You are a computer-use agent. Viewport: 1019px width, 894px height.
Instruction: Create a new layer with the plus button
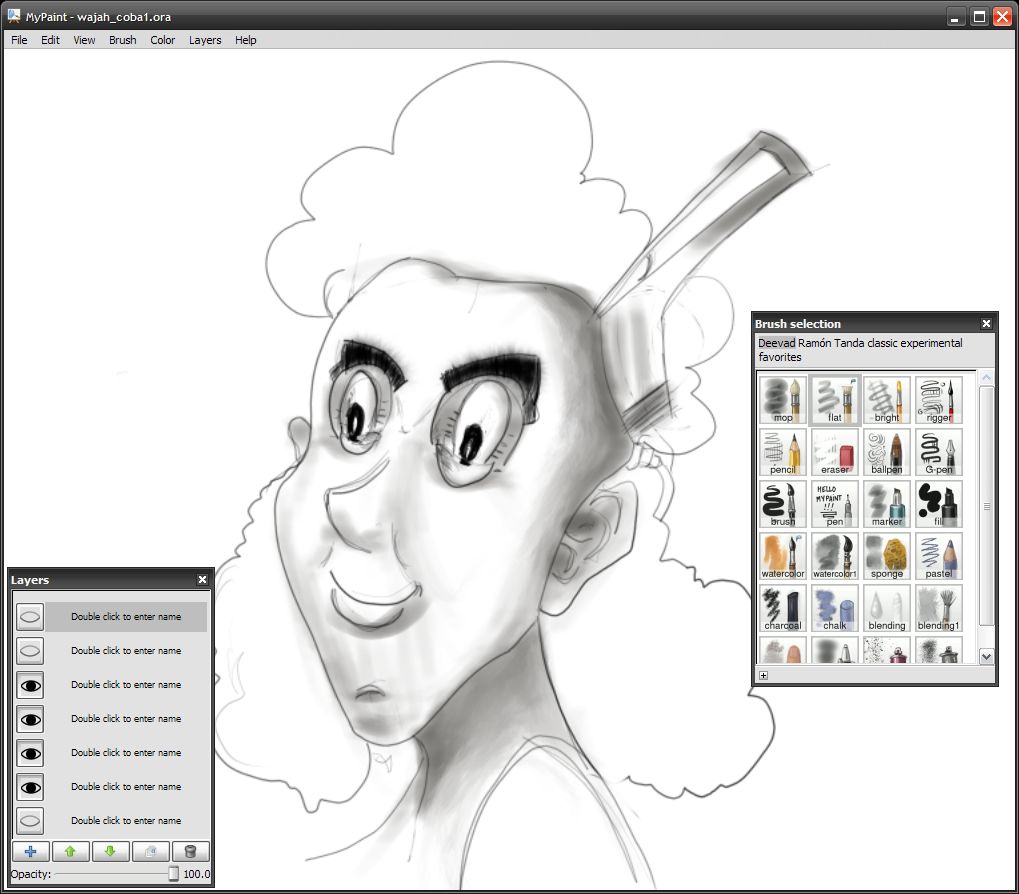[30, 851]
